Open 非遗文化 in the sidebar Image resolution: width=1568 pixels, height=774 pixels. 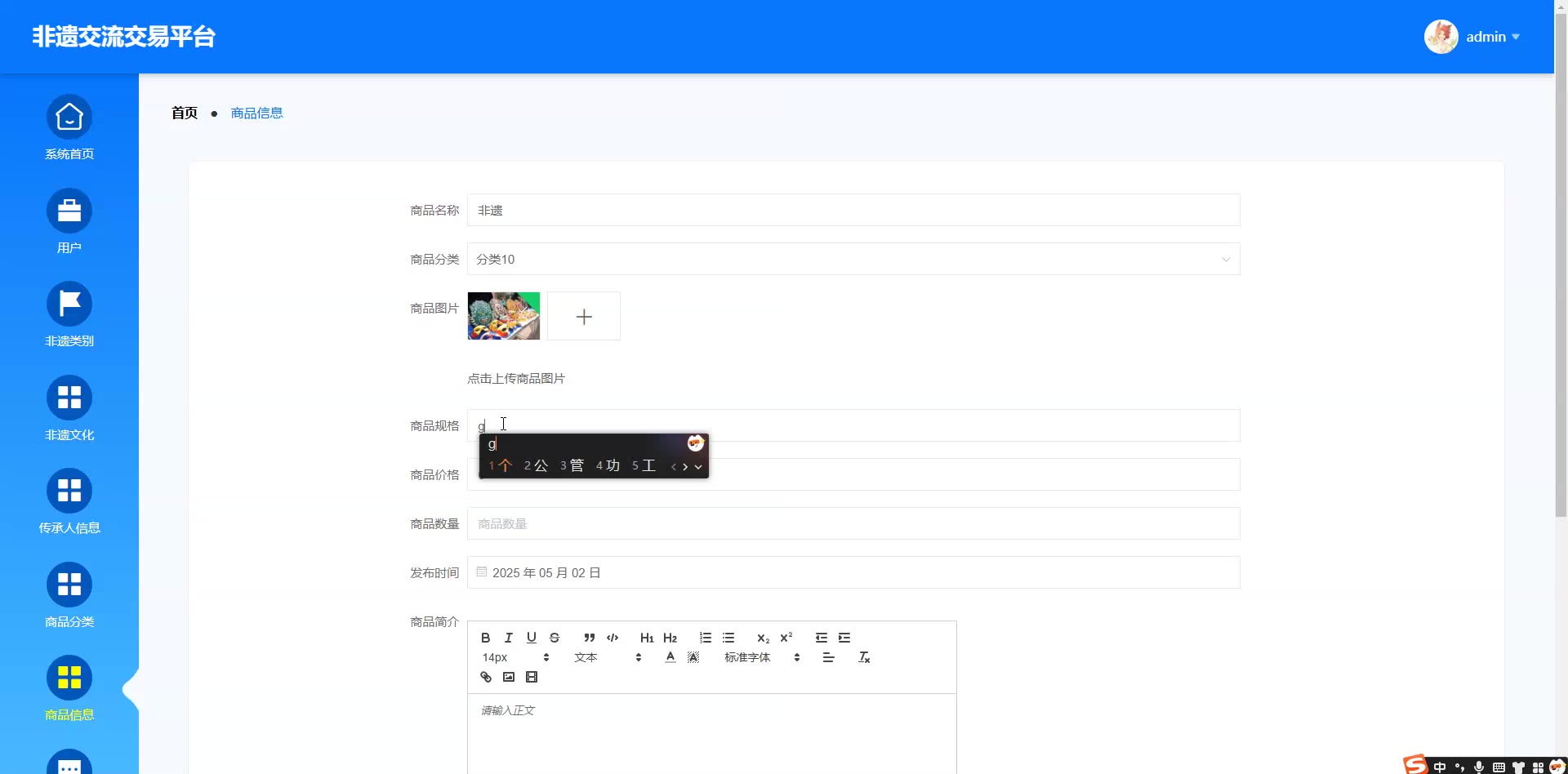[x=69, y=409]
